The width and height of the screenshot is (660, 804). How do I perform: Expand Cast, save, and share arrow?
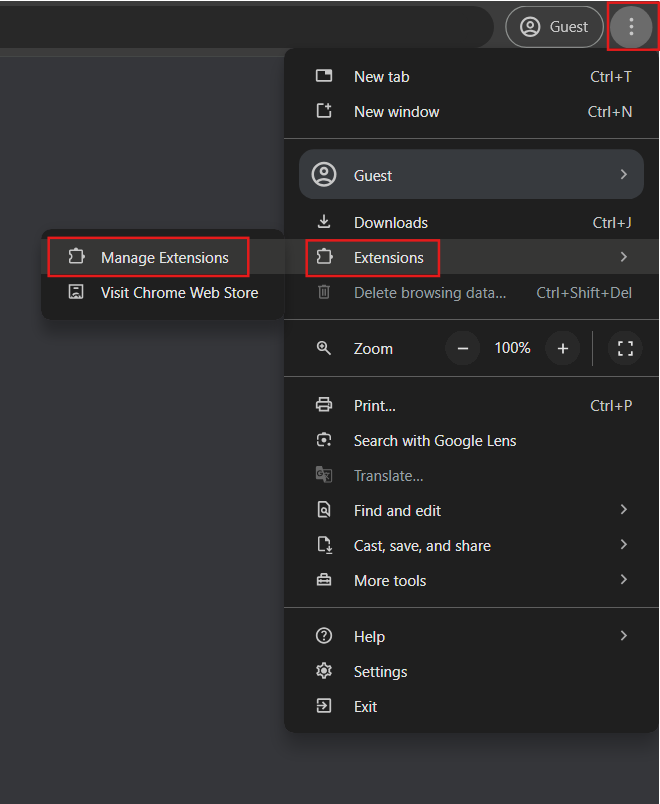624,545
